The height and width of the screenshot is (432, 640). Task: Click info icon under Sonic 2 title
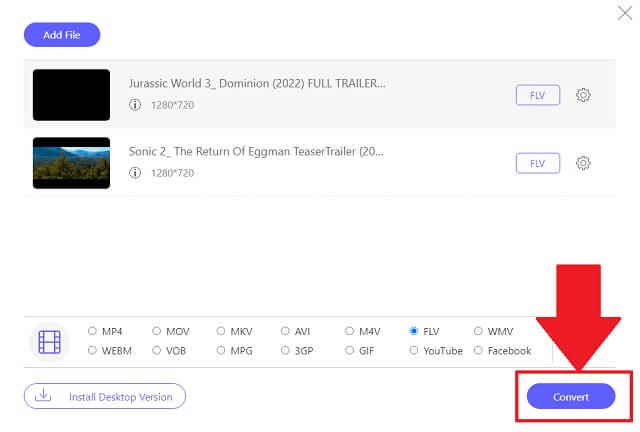(x=135, y=173)
